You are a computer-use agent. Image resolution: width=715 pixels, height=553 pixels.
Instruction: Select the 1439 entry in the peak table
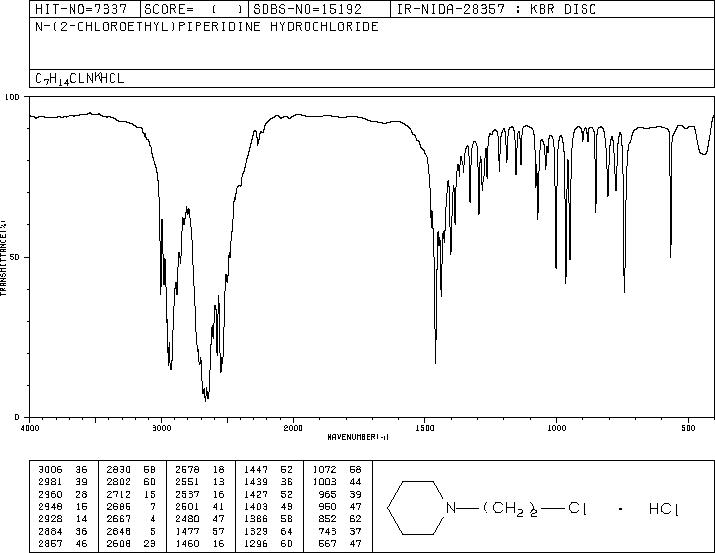pyautogui.click(x=269, y=482)
